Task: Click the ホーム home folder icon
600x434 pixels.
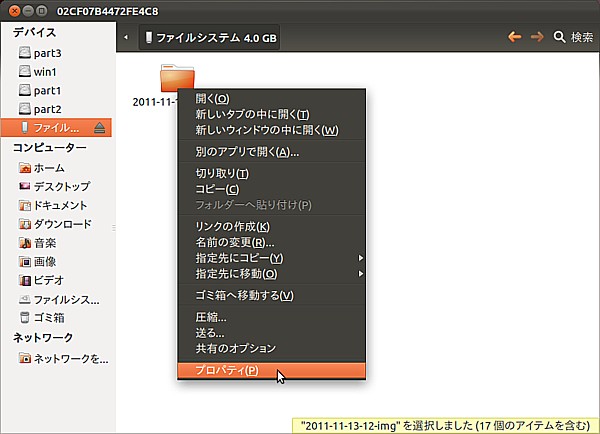Action: (x=25, y=168)
